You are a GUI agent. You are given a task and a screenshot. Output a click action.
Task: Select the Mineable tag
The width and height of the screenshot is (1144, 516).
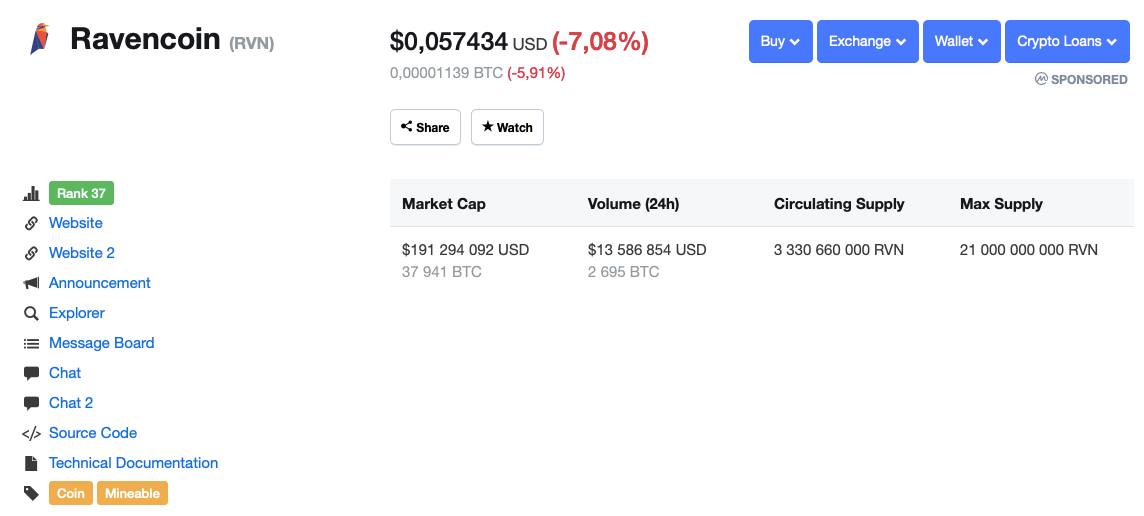132,493
